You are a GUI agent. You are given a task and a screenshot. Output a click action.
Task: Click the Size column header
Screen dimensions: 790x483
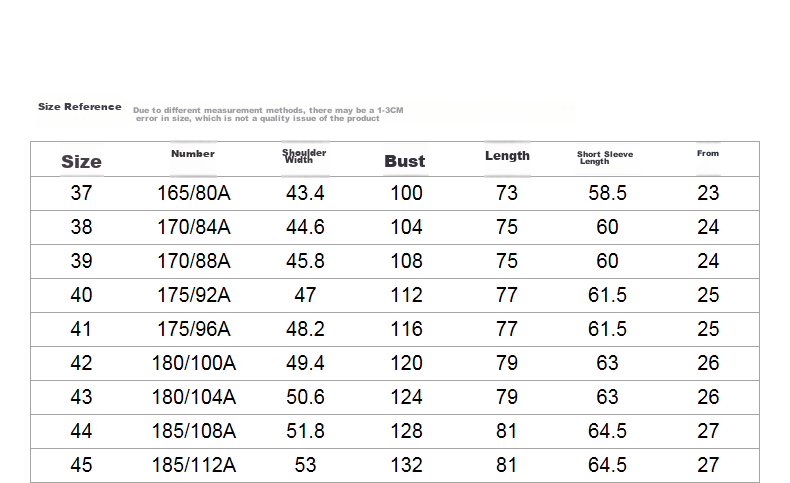click(82, 162)
